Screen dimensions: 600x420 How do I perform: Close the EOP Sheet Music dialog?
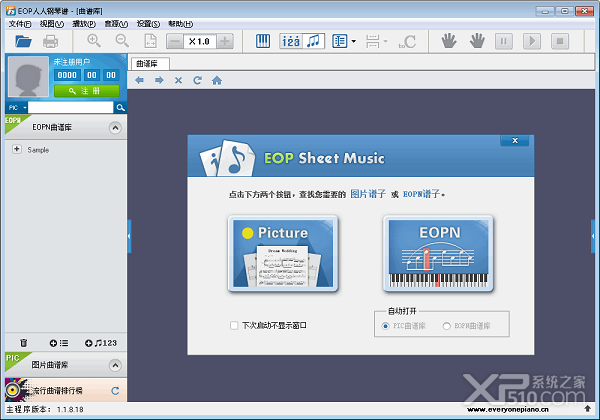click(515, 140)
